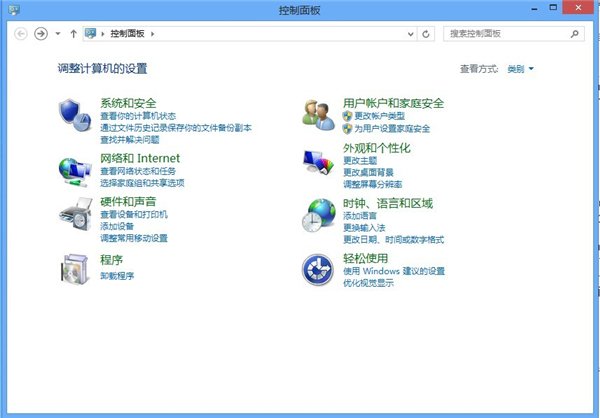Go up one level with up arrow
This screenshot has height=418, width=600.
[x=73, y=34]
